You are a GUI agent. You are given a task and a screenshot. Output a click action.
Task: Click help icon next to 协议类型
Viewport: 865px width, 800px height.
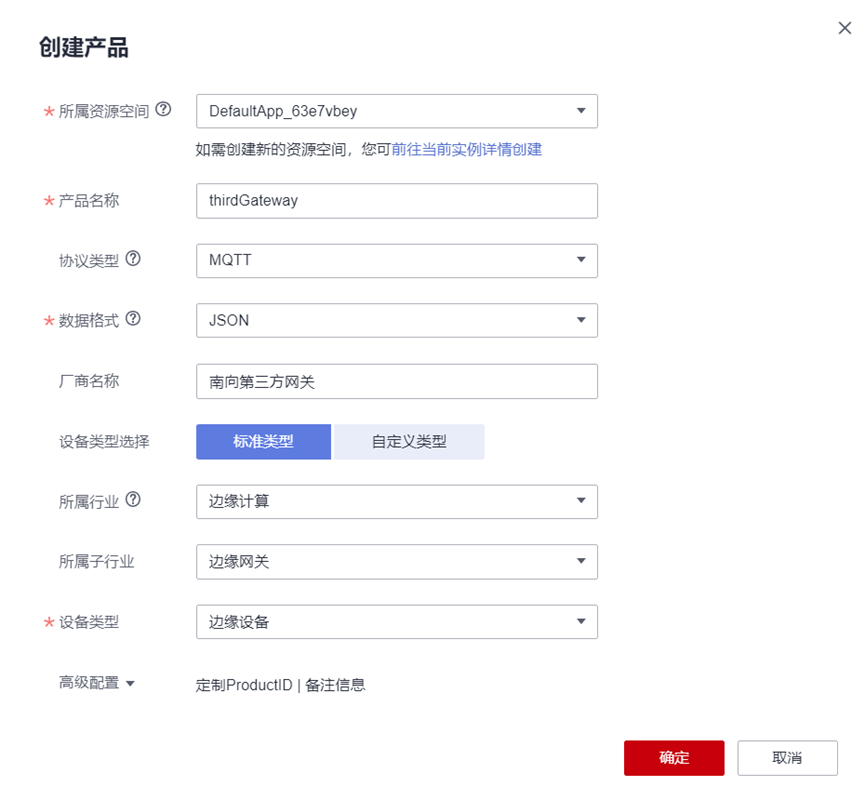coord(133,259)
